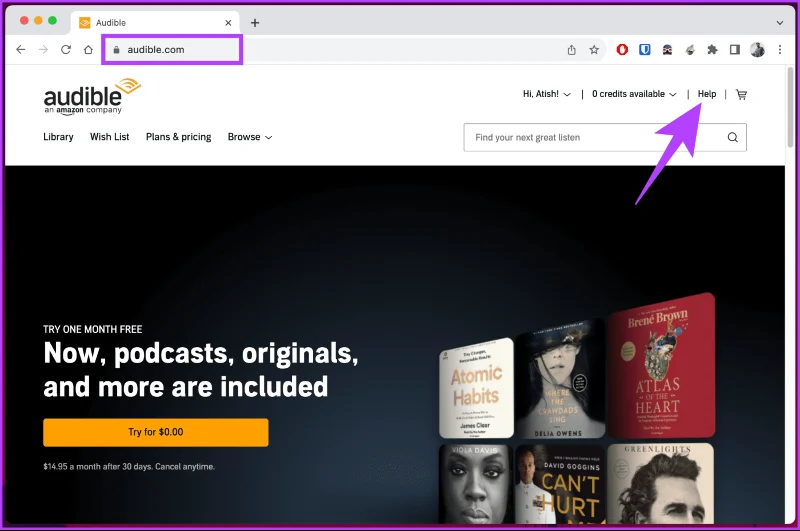Open the shopping cart
Image resolution: width=800 pixels, height=531 pixels.
pyautogui.click(x=741, y=94)
